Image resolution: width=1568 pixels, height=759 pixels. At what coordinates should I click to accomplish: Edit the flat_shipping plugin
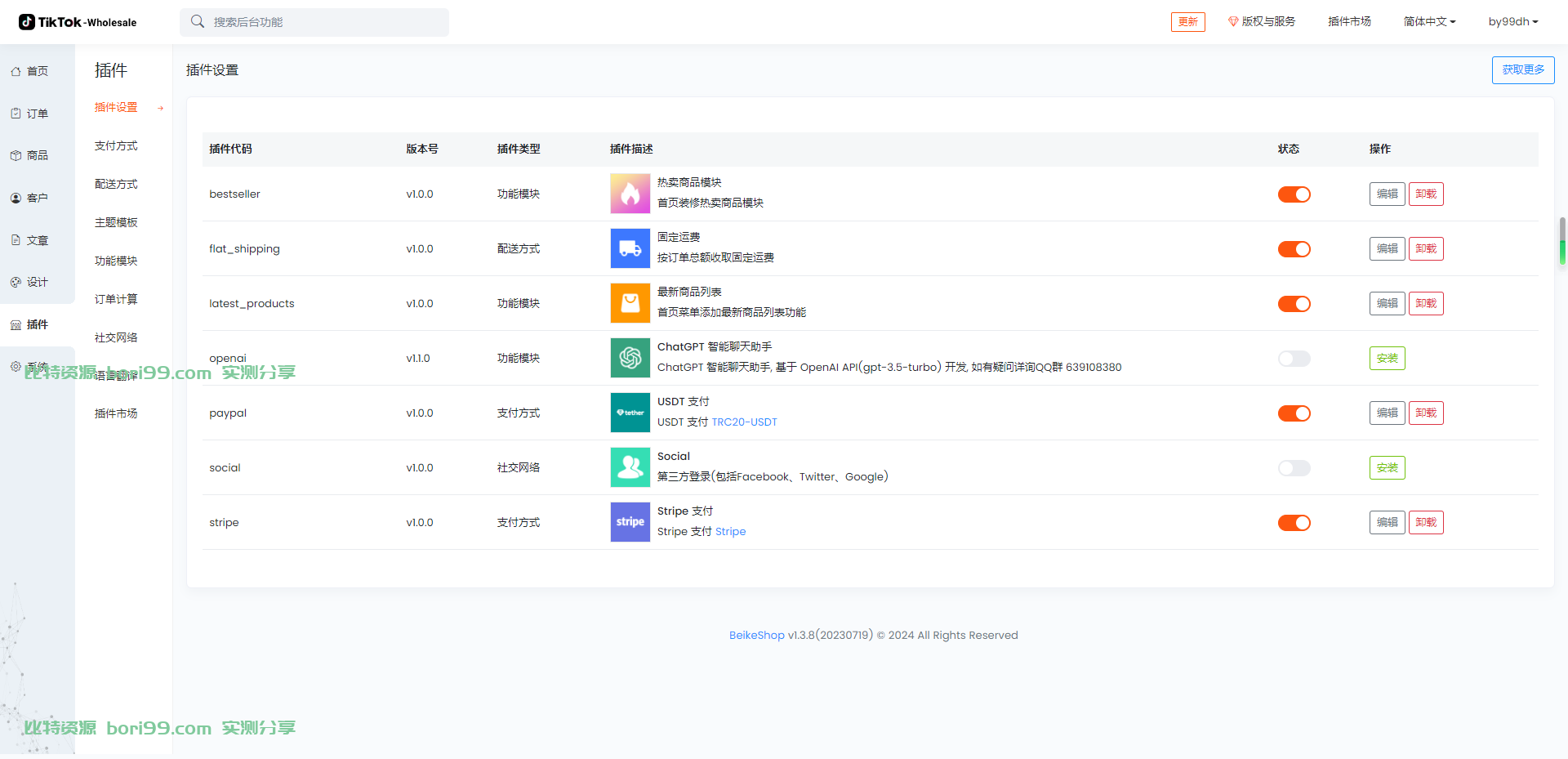pyautogui.click(x=1388, y=248)
